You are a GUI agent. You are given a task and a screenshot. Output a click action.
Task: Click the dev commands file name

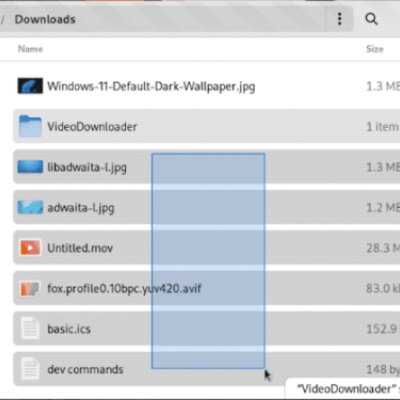tap(85, 369)
